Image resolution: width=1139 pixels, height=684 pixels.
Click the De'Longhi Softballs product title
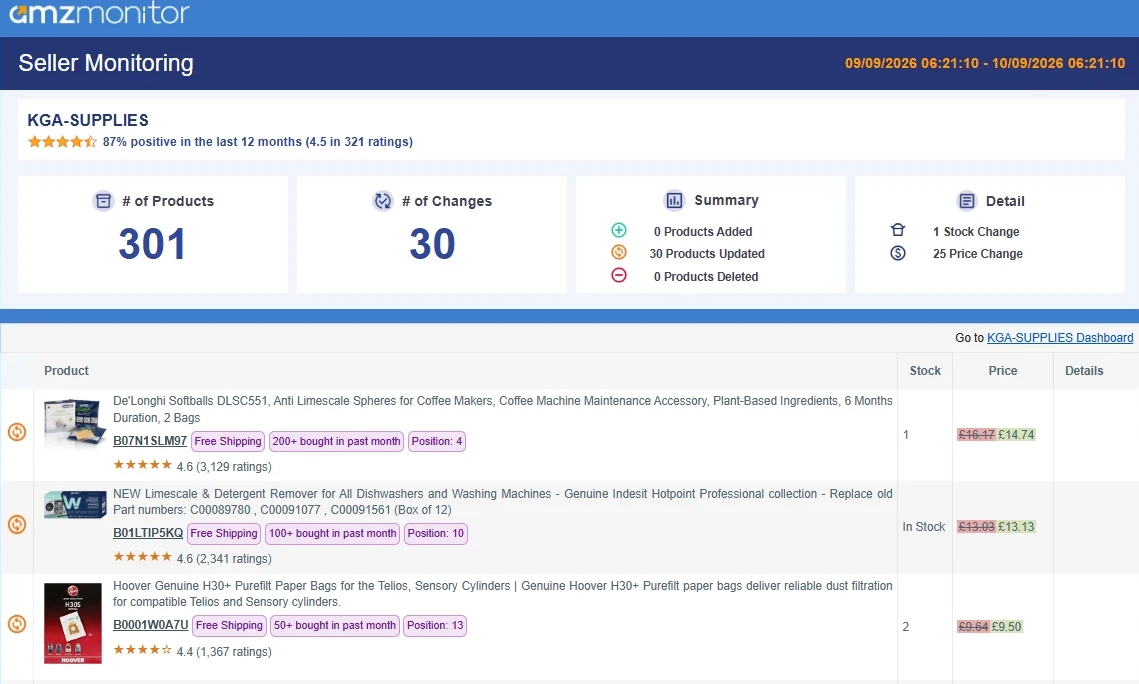[503, 409]
